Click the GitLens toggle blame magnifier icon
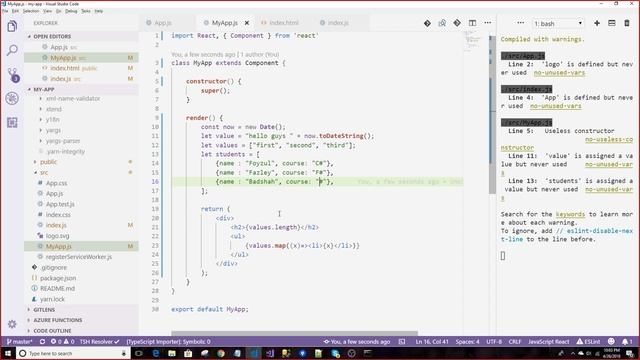Image resolution: width=640 pixels, height=360 pixels. pyautogui.click(x=442, y=23)
